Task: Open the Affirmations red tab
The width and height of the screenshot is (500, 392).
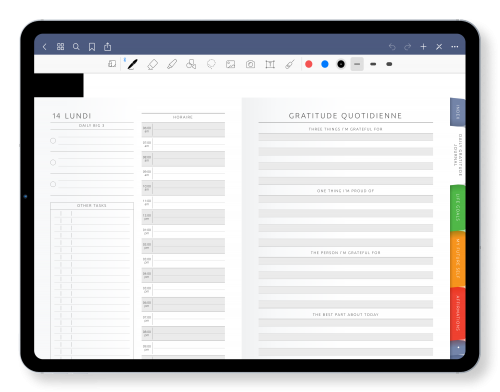Action: pyautogui.click(x=458, y=313)
